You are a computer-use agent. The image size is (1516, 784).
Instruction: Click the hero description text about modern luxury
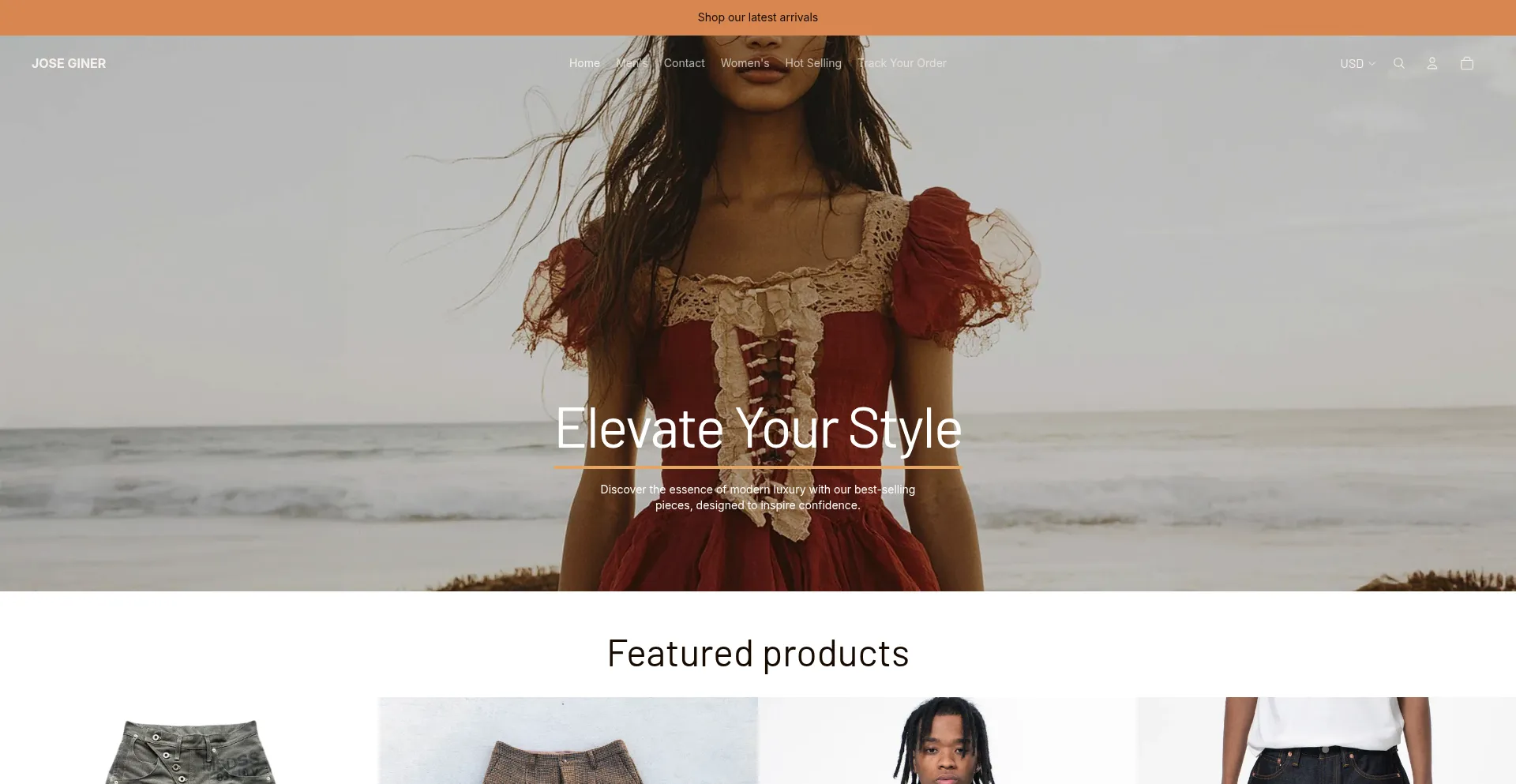(758, 497)
